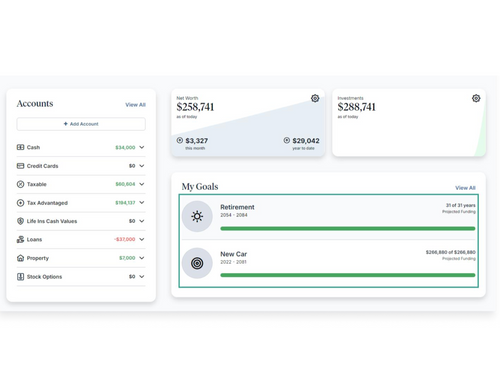Screen dimensions: 500x380
Task: Click the Cash balance $34,000
Action: pyautogui.click(x=125, y=147)
